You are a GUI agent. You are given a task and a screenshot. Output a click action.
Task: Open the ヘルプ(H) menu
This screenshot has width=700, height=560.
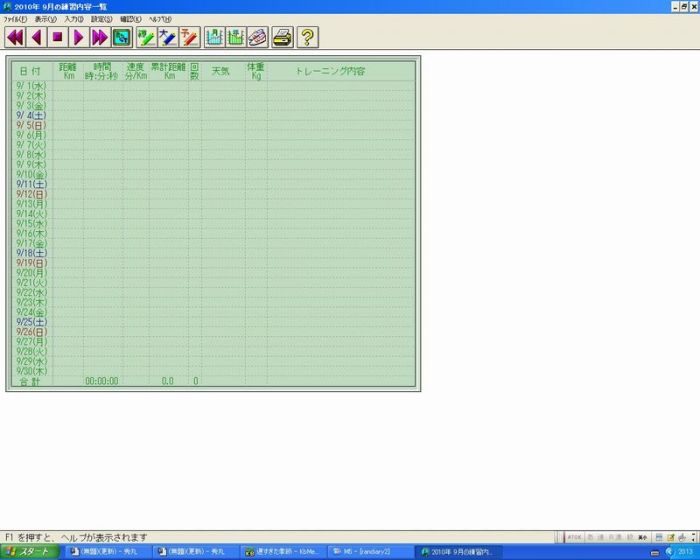tap(160, 19)
